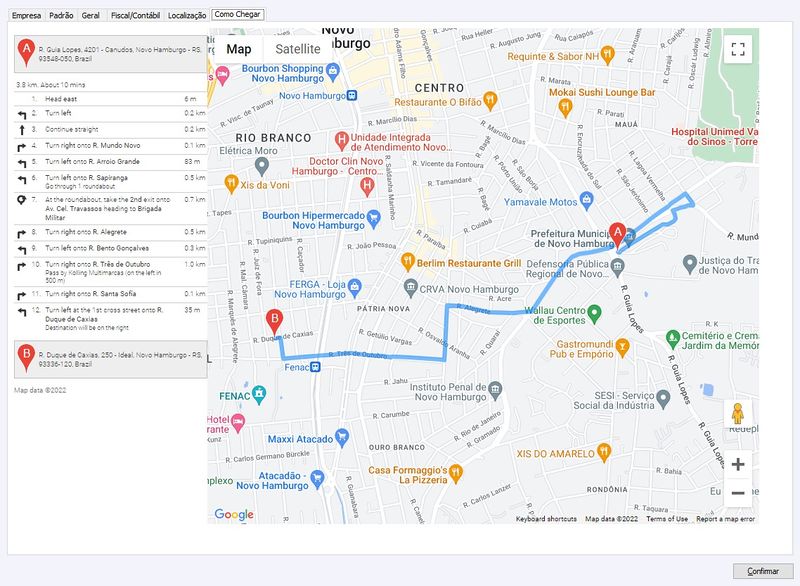The image size is (800, 586).
Task: Click the Street View pegman icon
Action: pyautogui.click(x=737, y=414)
